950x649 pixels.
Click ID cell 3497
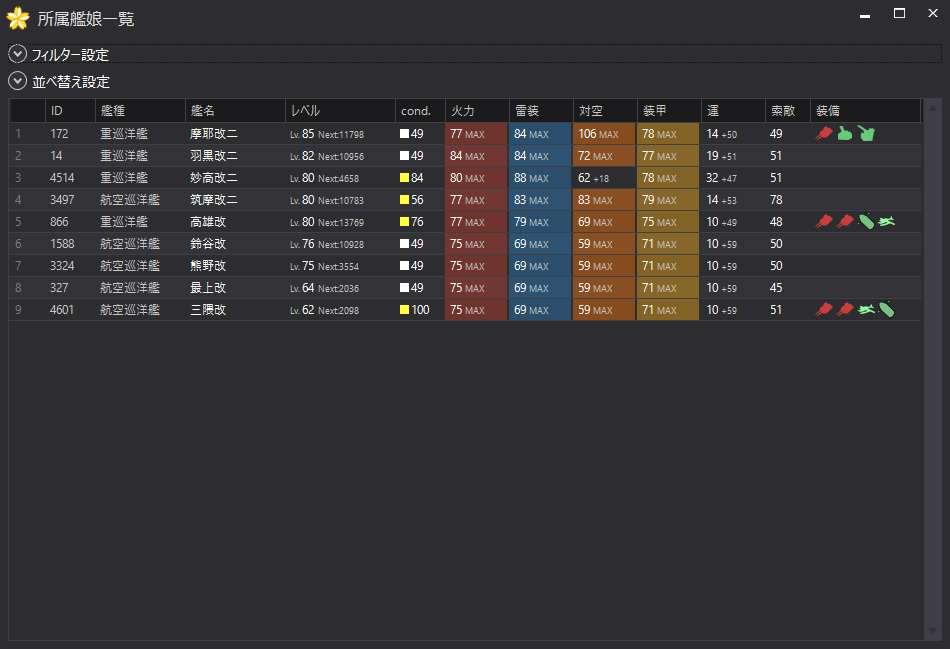(62, 199)
